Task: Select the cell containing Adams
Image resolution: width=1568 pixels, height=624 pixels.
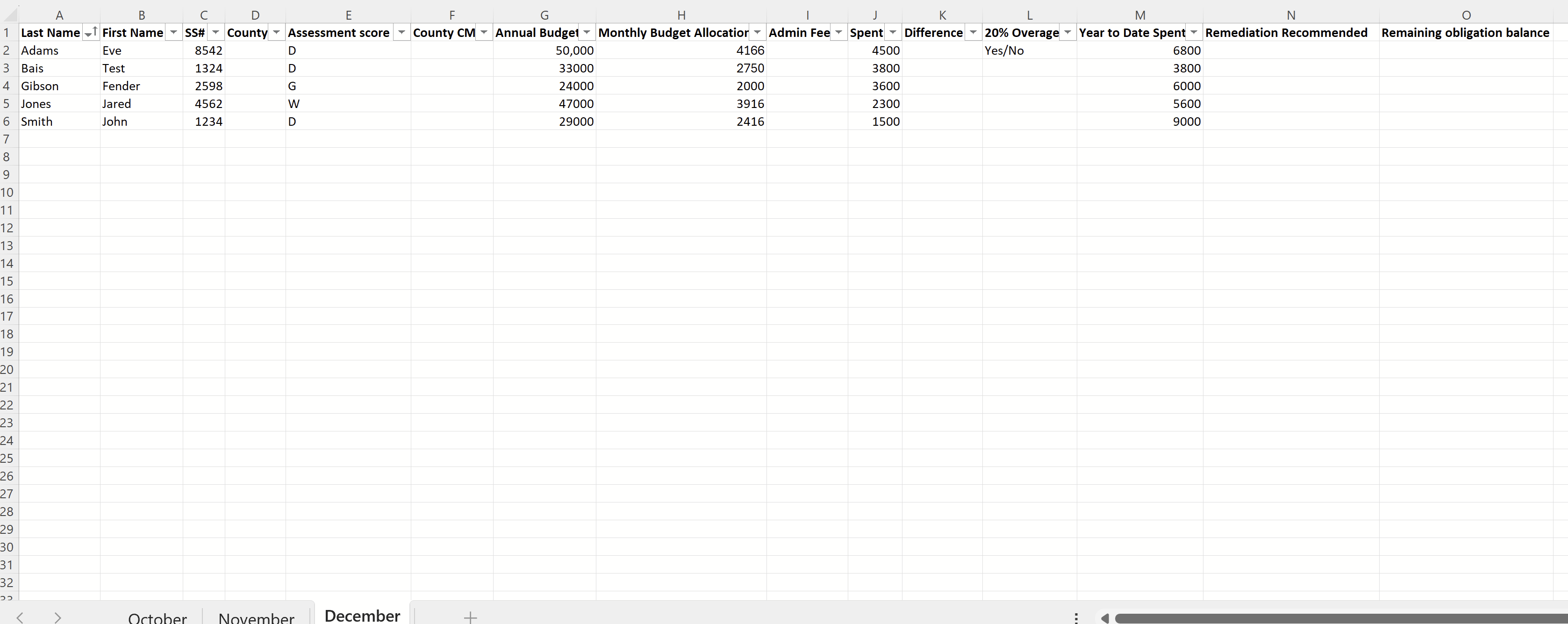Action: (60, 50)
